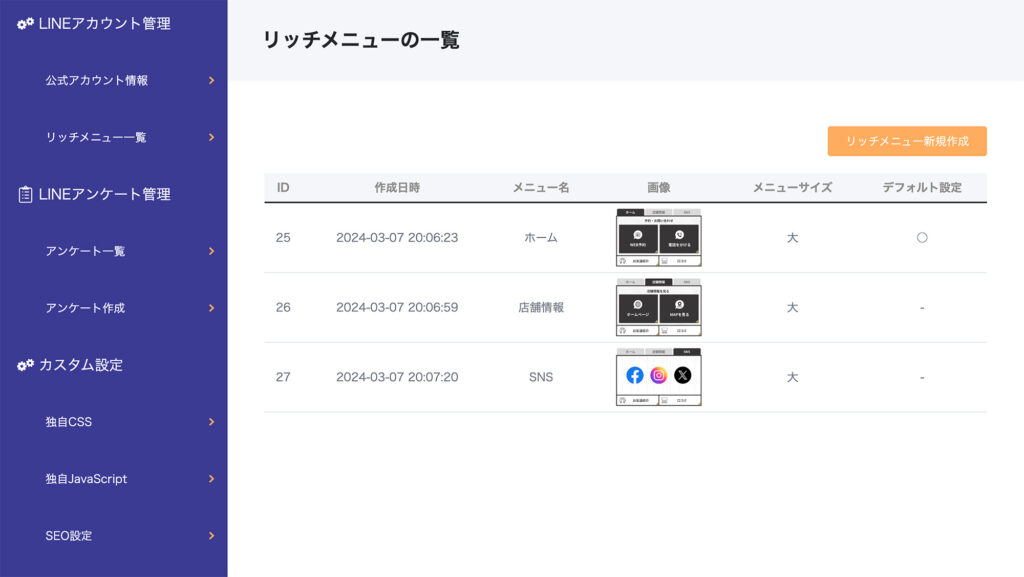Screen dimensions: 1024x577
Task: Open the 店舗情報 rich menu thumbnail image
Action: 658,307
